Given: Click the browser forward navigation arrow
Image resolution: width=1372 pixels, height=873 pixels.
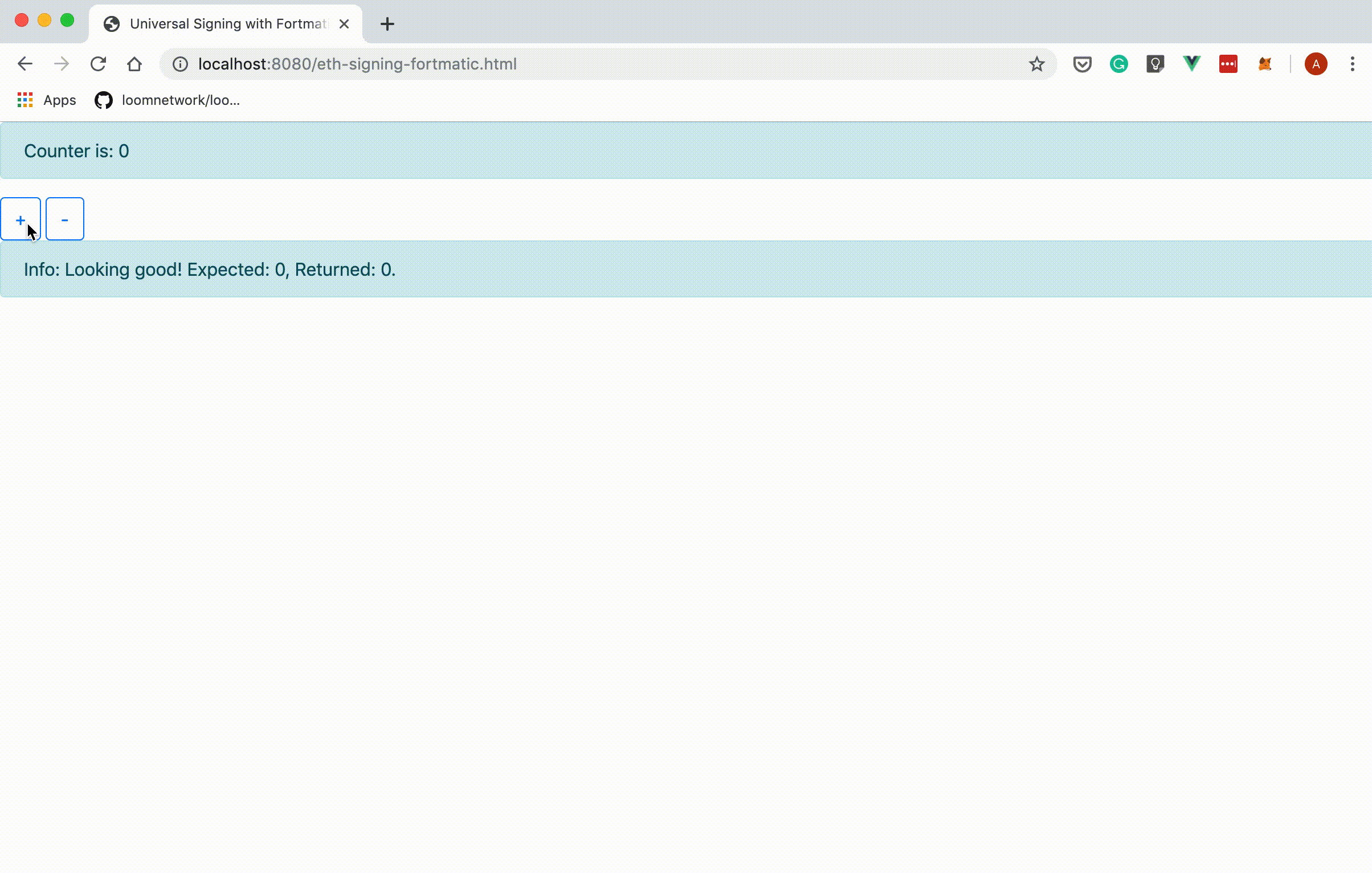Looking at the screenshot, I should 61,64.
